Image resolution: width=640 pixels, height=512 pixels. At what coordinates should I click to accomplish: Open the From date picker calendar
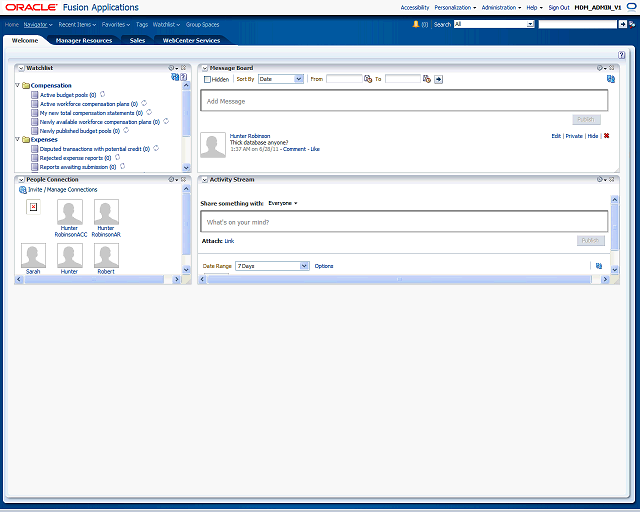368,79
